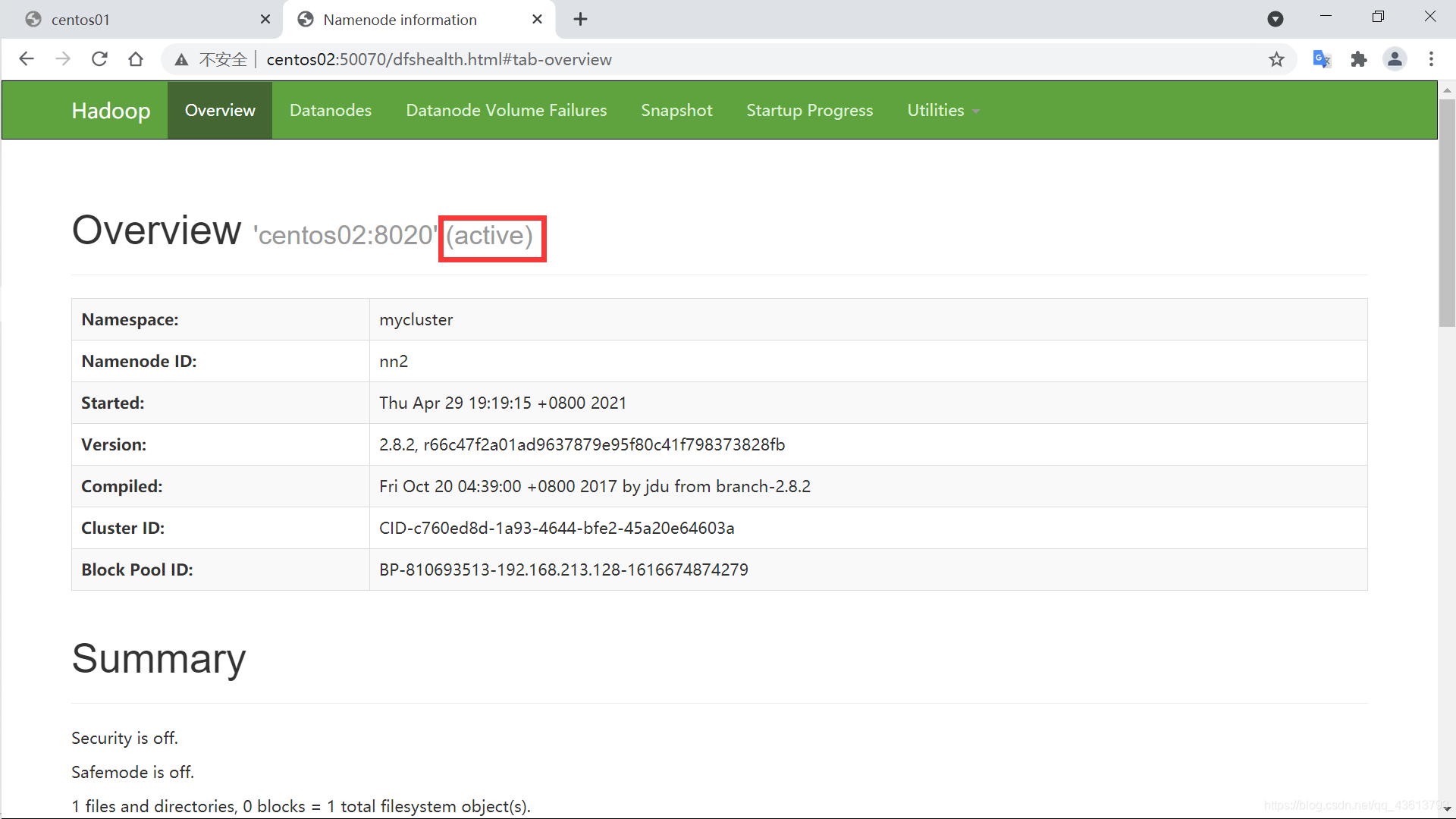This screenshot has height=819, width=1456.
Task: Close the centos01 tab
Action: point(265,19)
